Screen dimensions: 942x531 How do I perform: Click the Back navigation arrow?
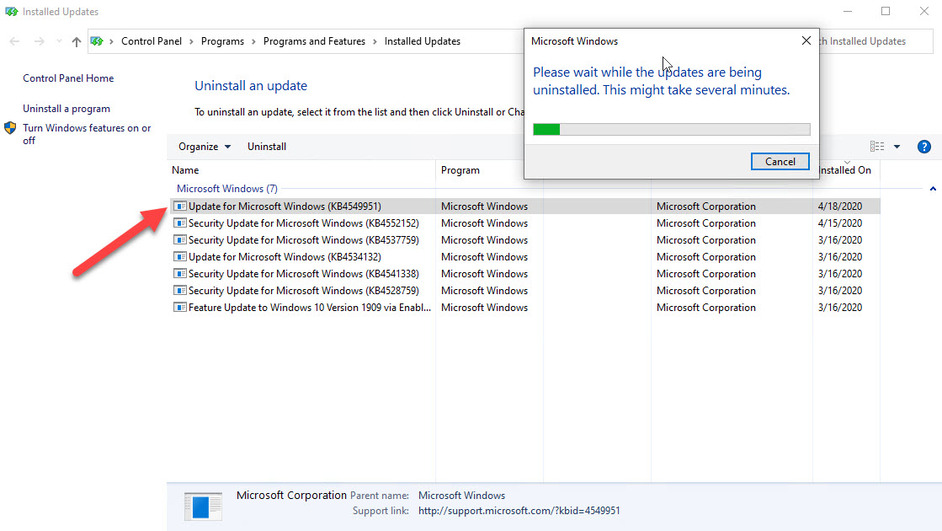[14, 41]
